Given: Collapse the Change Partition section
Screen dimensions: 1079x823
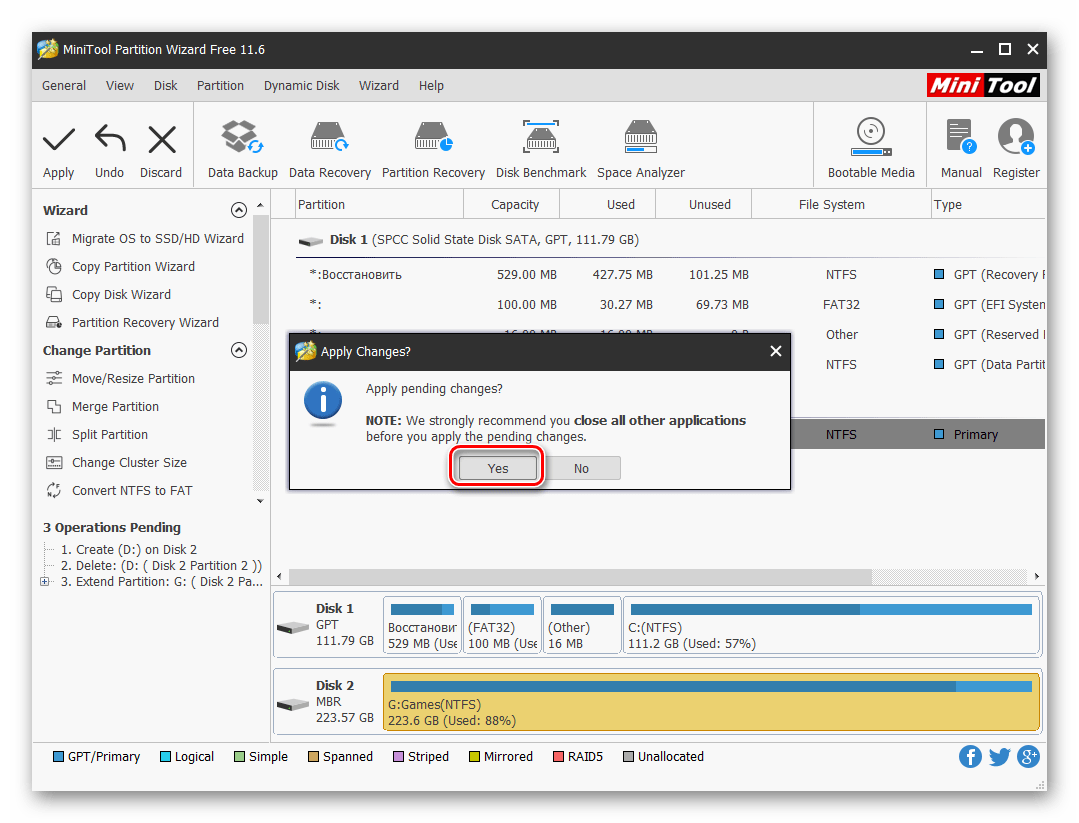Looking at the screenshot, I should [238, 350].
